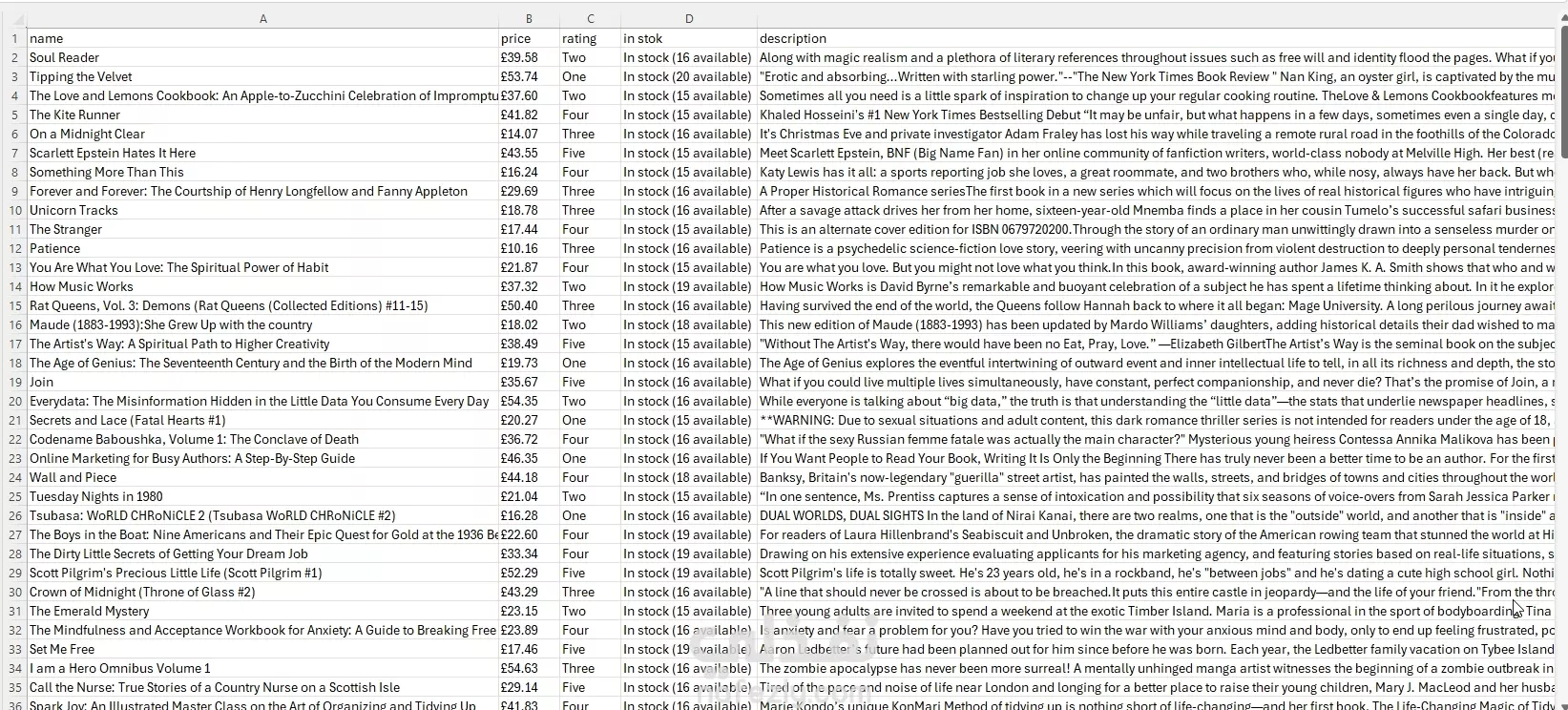Screen dimensions: 1568x710
Task: Select the cell 'Tipping the Velvet'
Action: point(262,76)
